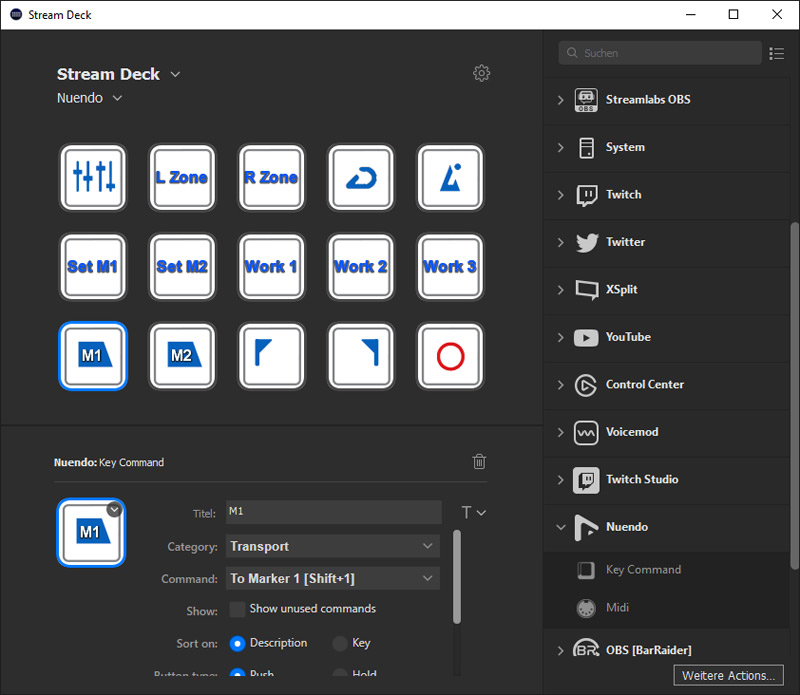Select Midi action under Nuendo
The image size is (800, 695).
pyautogui.click(x=617, y=607)
